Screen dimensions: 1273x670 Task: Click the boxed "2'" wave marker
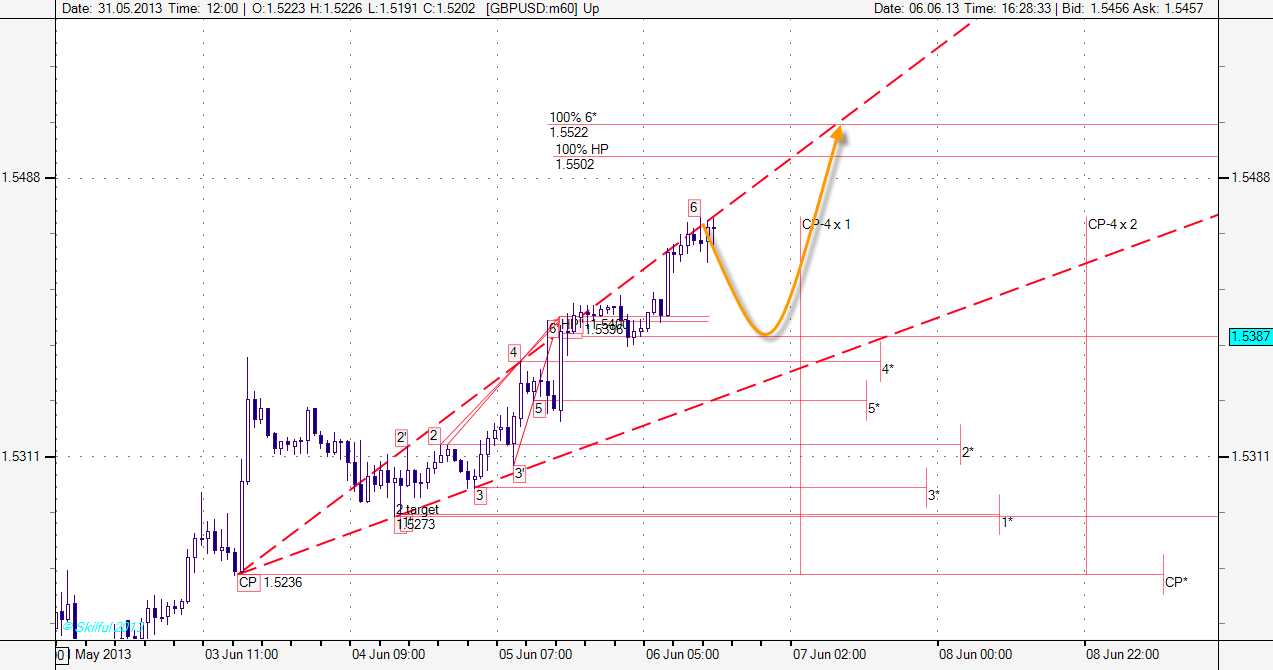point(401,437)
